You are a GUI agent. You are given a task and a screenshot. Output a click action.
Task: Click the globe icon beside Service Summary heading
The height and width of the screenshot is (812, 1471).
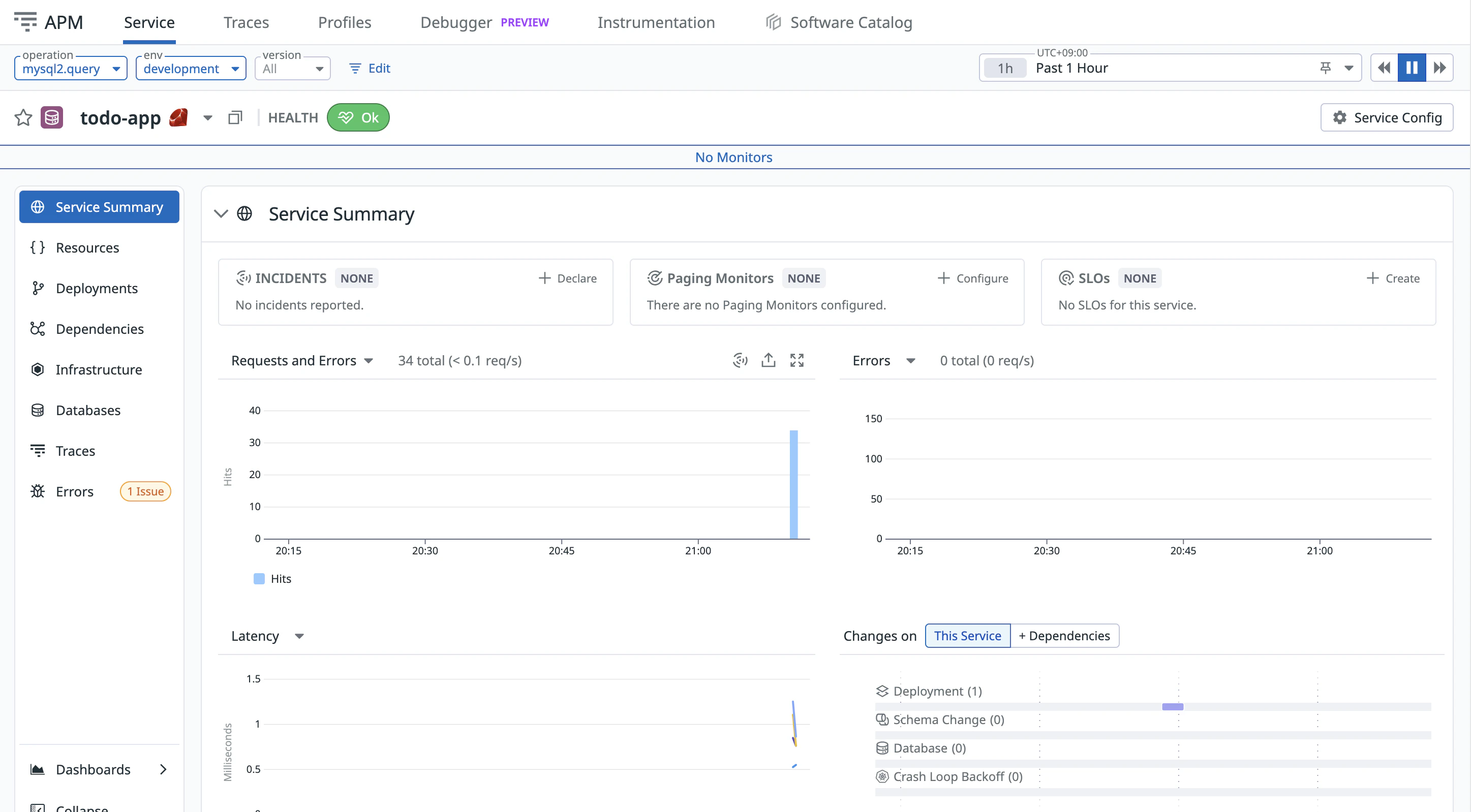pyautogui.click(x=244, y=213)
